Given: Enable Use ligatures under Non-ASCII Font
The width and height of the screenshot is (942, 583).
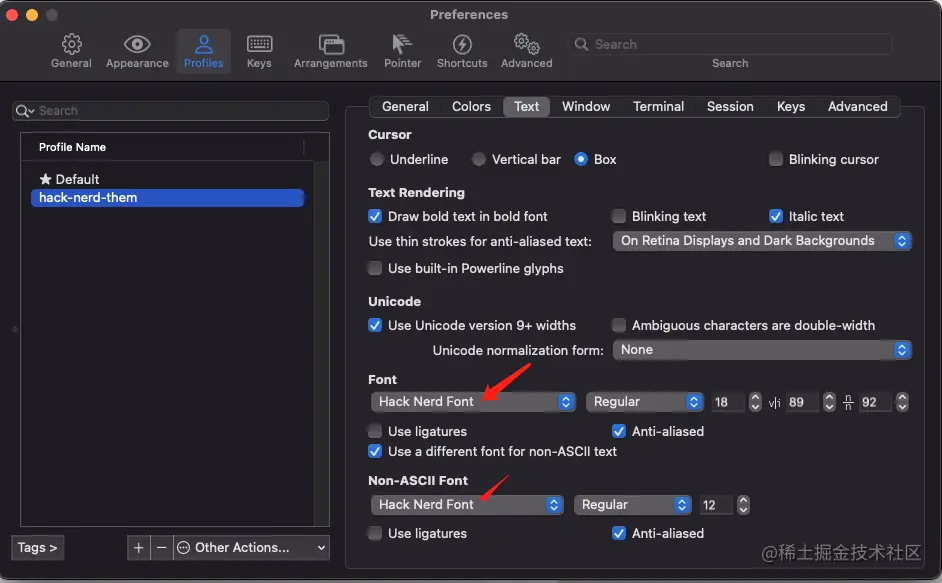Looking at the screenshot, I should 375,533.
